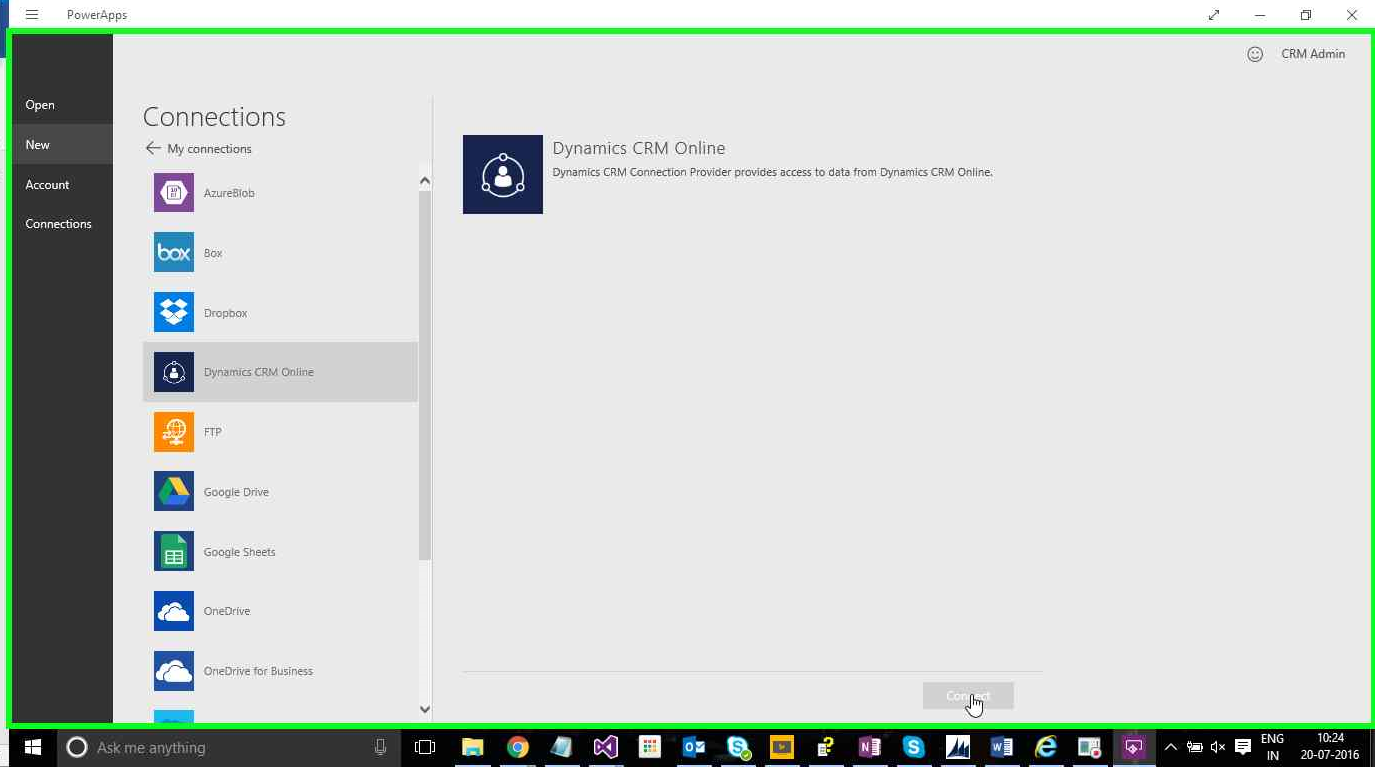Select the Box connection icon

tap(174, 252)
